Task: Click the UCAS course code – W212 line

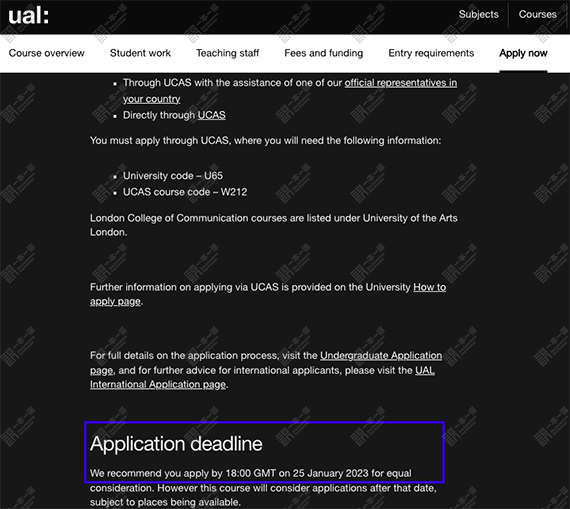Action: tap(185, 192)
